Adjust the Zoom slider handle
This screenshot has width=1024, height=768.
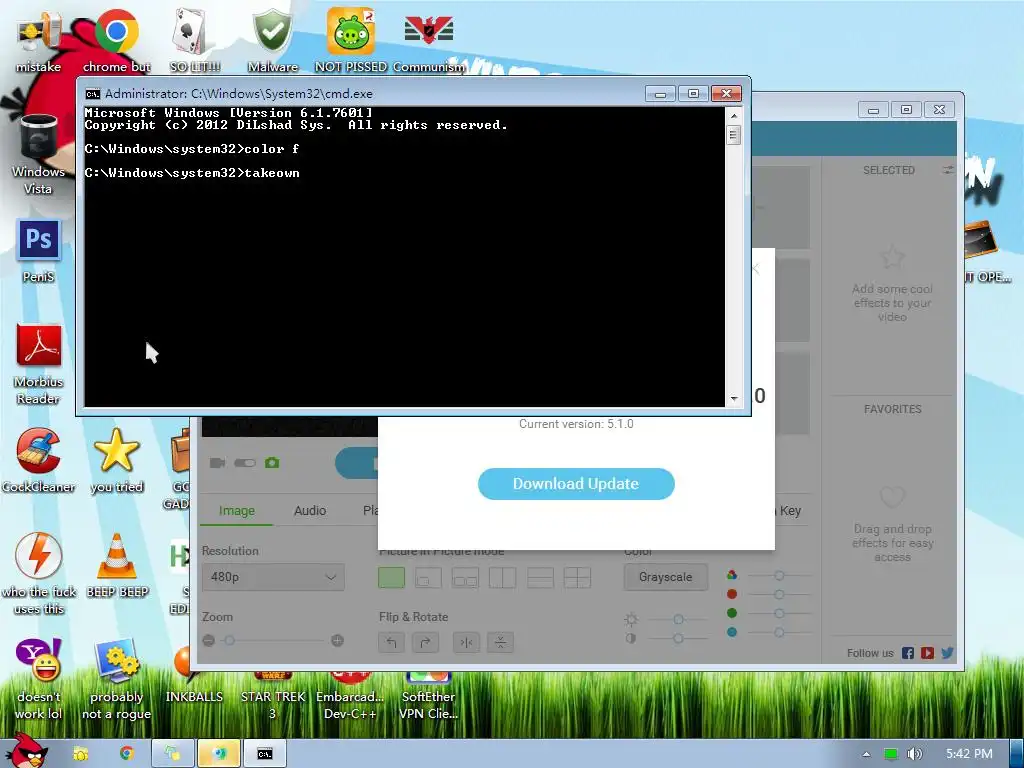(x=229, y=641)
